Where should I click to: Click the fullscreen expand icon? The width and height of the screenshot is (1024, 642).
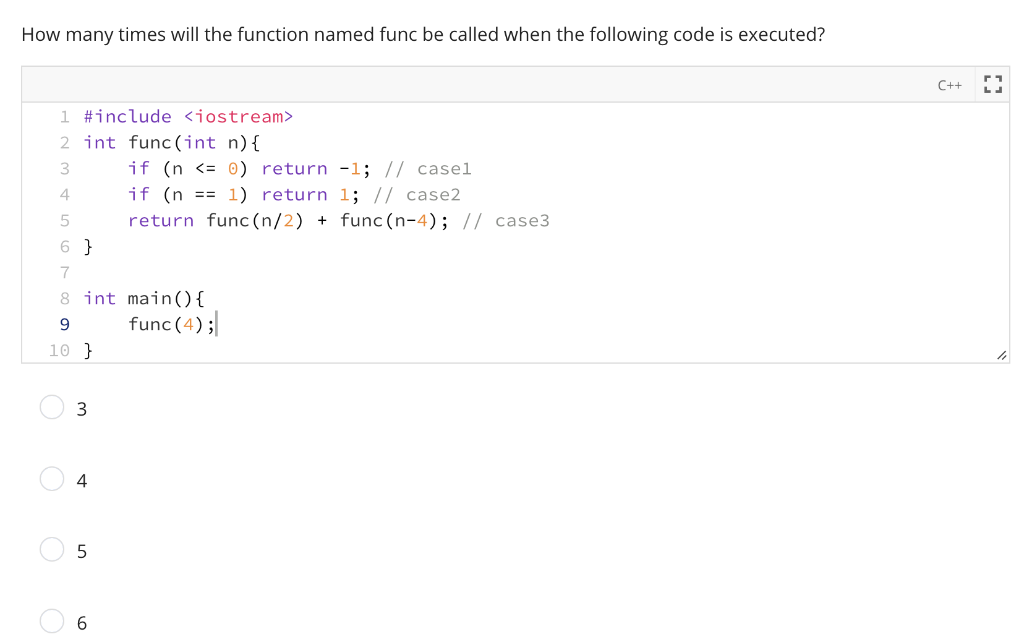992,84
